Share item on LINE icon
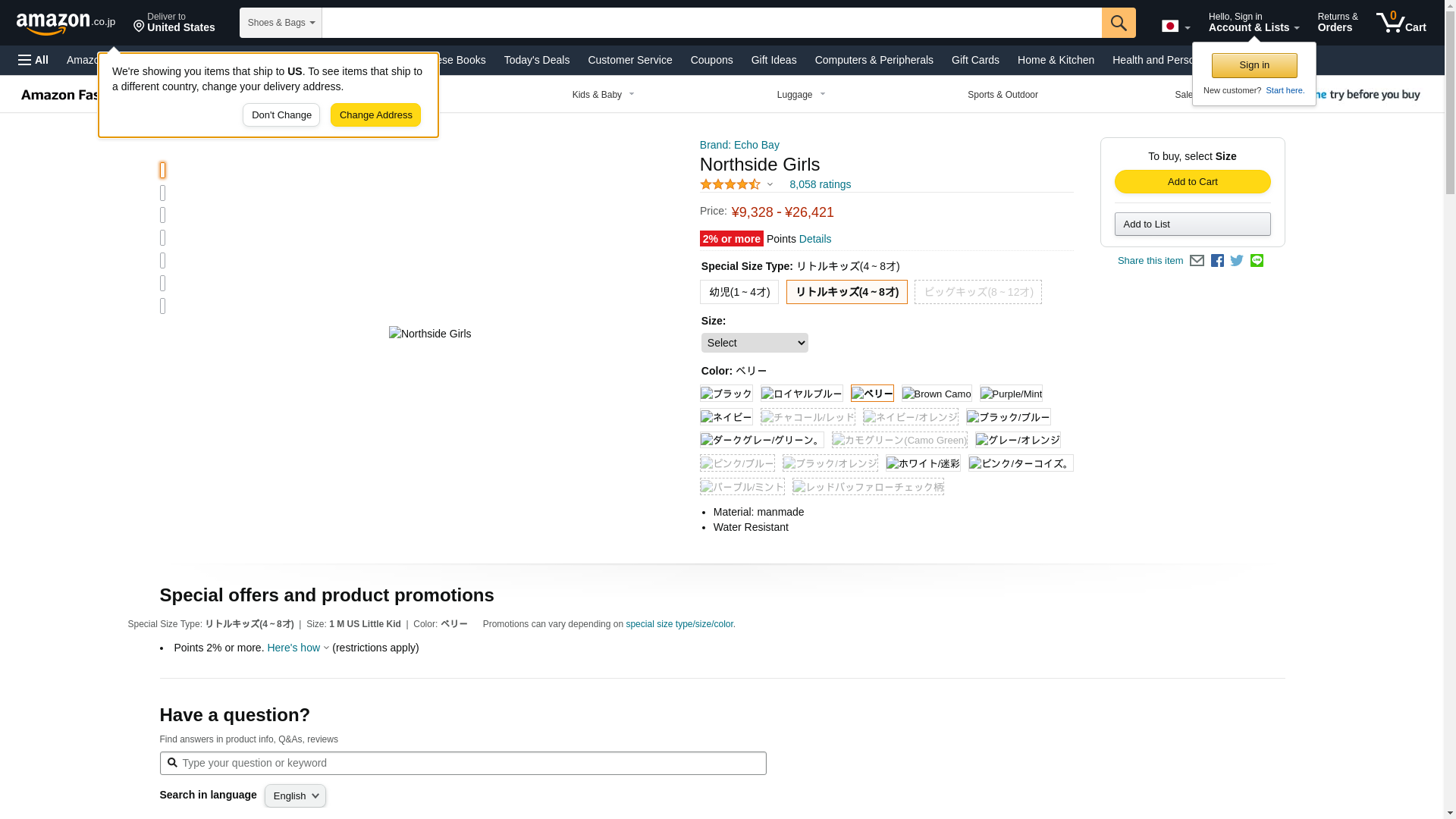The width and height of the screenshot is (1456, 819). point(1257,261)
